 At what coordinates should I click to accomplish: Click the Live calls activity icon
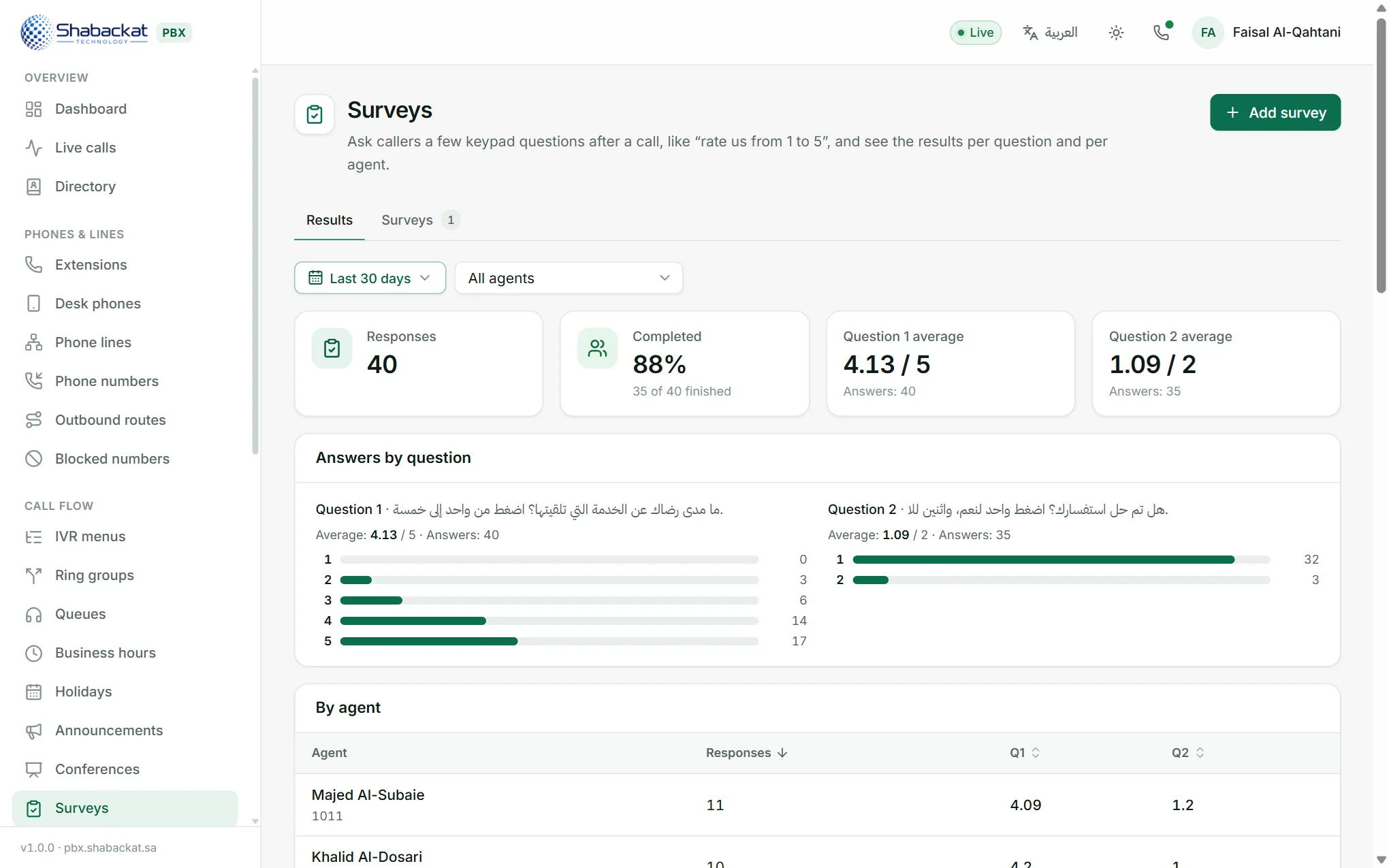click(x=33, y=148)
